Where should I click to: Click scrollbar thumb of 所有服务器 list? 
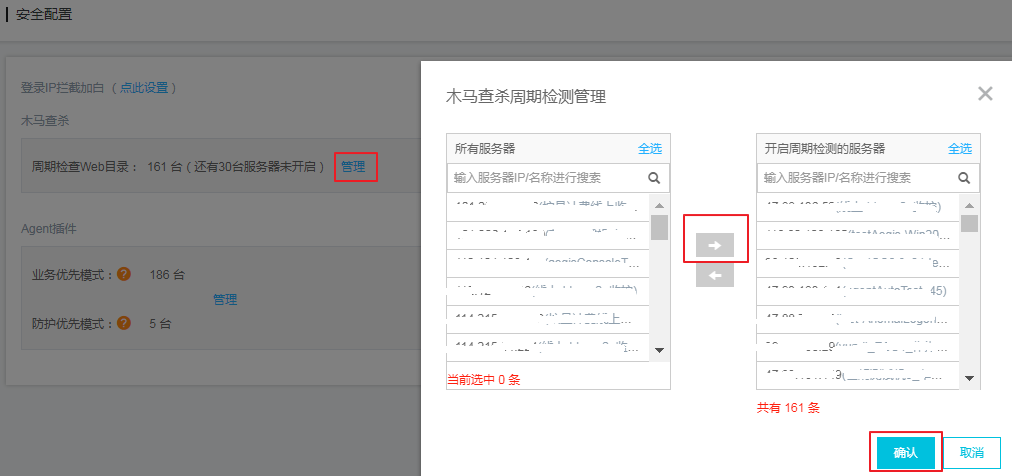(659, 228)
